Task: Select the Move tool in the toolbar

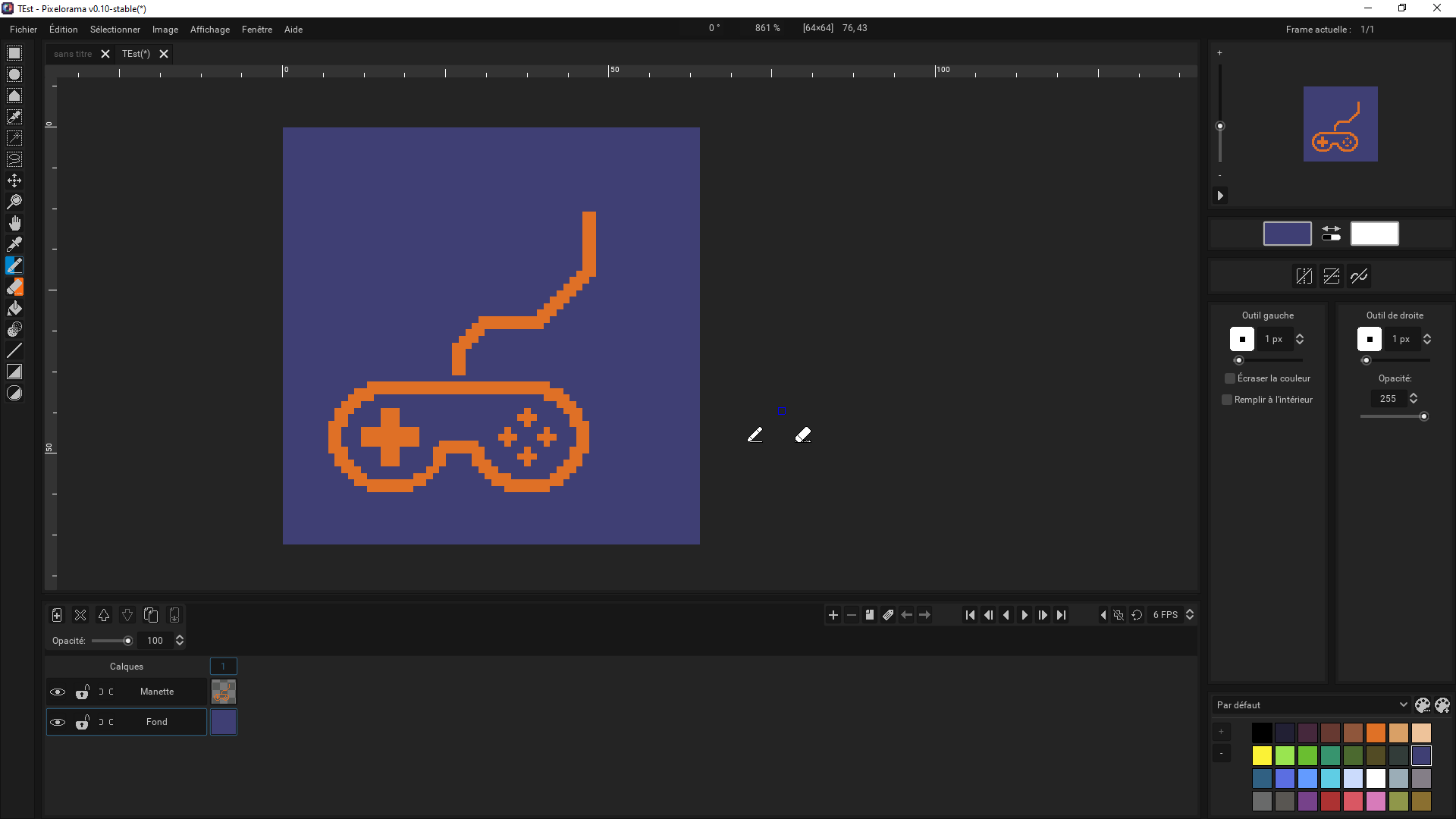Action: pos(14,180)
